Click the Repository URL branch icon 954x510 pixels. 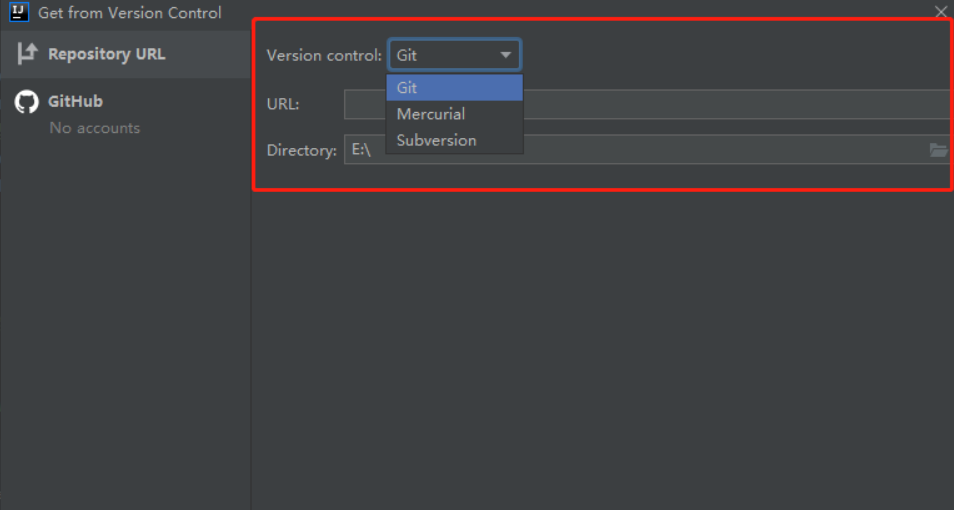[x=27, y=54]
